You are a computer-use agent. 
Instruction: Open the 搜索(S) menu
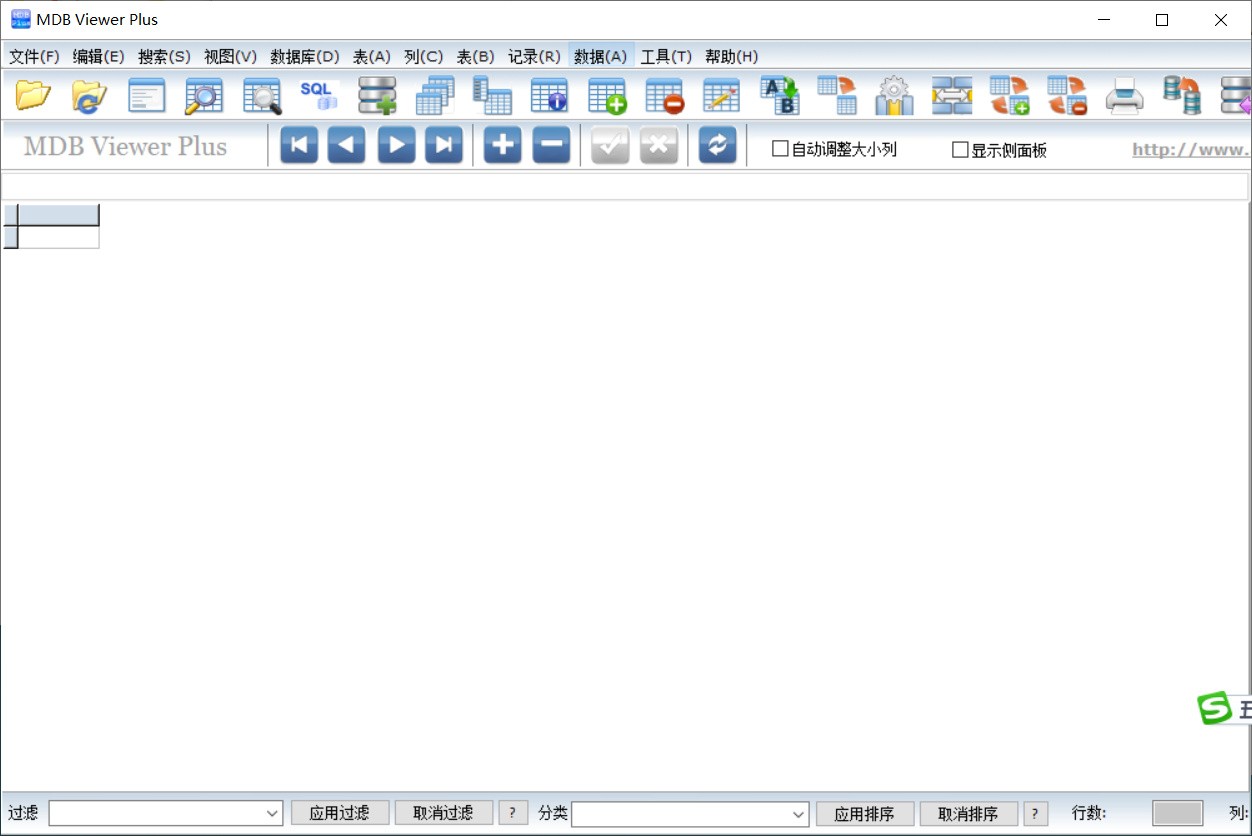[164, 56]
